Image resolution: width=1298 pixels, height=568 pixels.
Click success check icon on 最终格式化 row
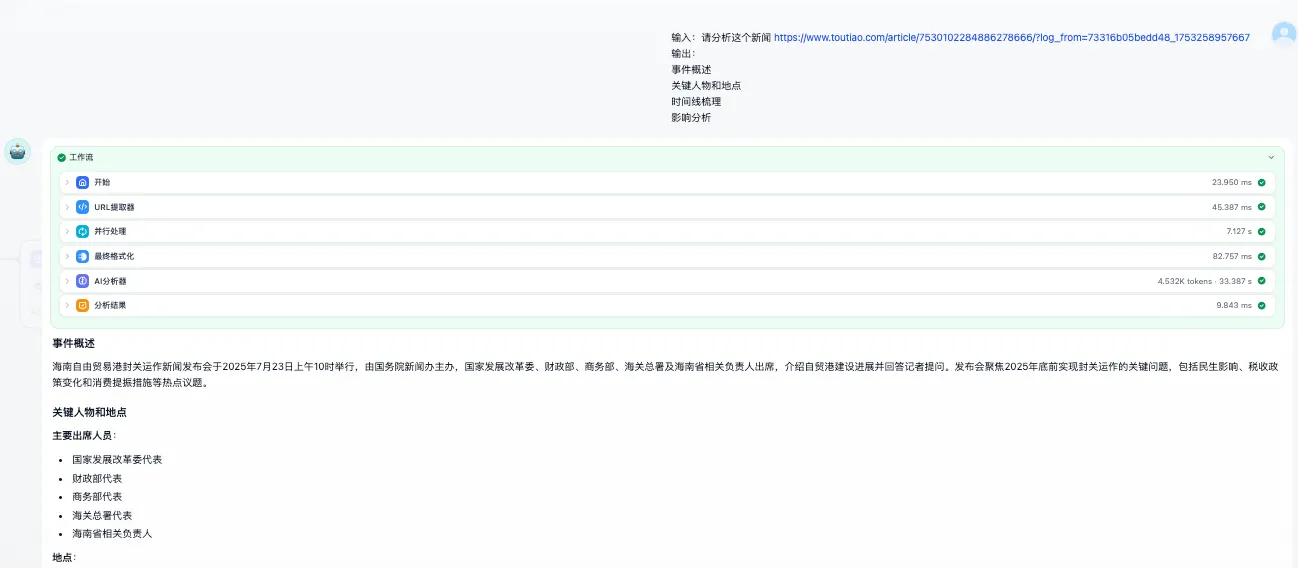(x=1262, y=256)
